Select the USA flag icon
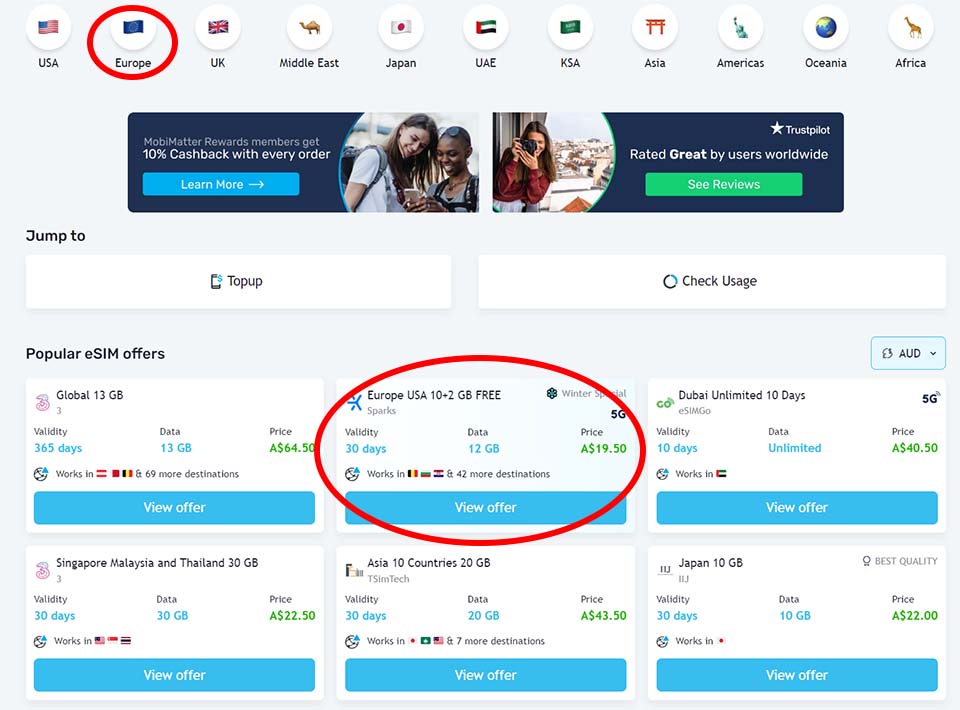The image size is (960, 710). pyautogui.click(x=48, y=27)
